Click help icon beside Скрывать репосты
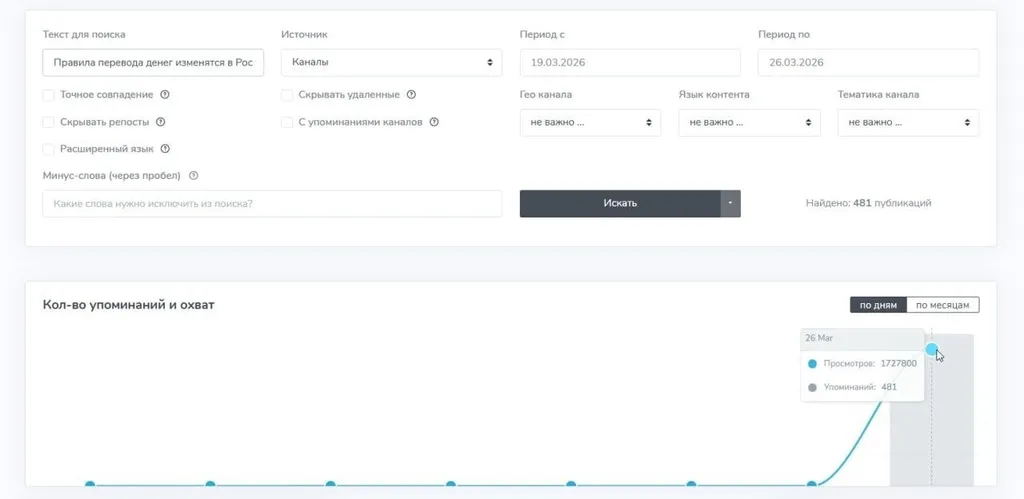The width and height of the screenshot is (1024, 499). (160, 122)
